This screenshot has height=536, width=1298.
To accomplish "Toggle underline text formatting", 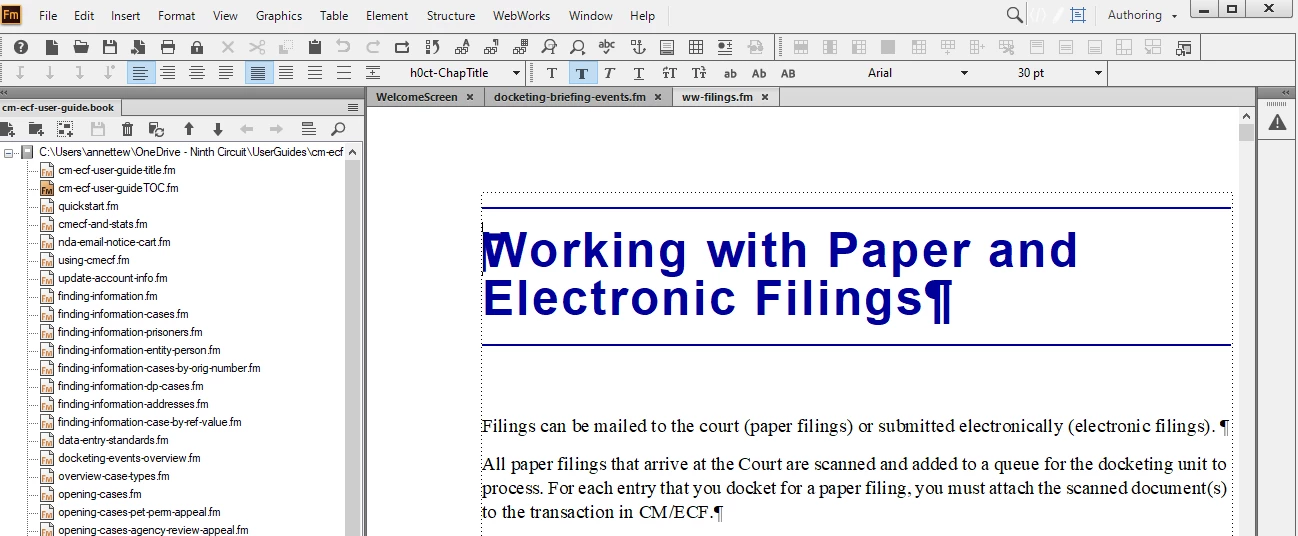I will pyautogui.click(x=639, y=73).
